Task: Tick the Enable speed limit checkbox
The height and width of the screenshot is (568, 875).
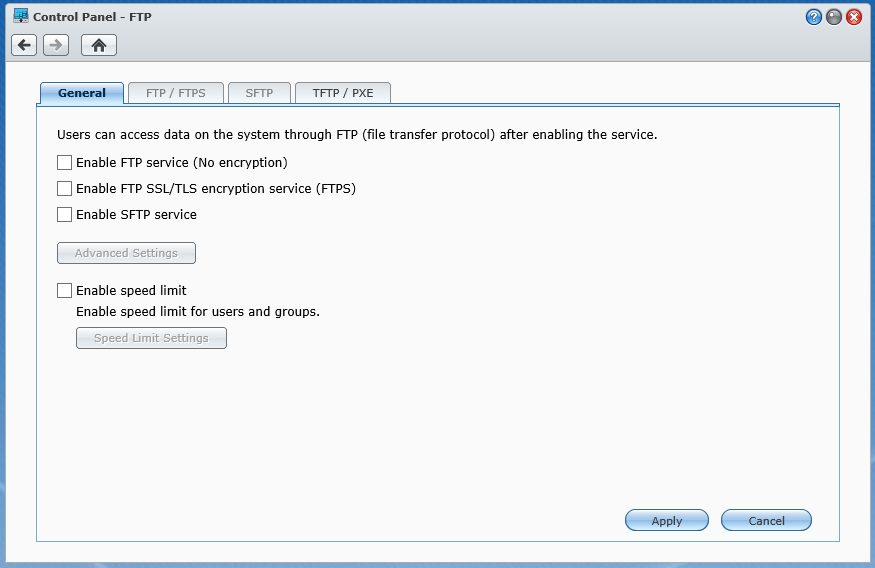Action: coord(64,290)
